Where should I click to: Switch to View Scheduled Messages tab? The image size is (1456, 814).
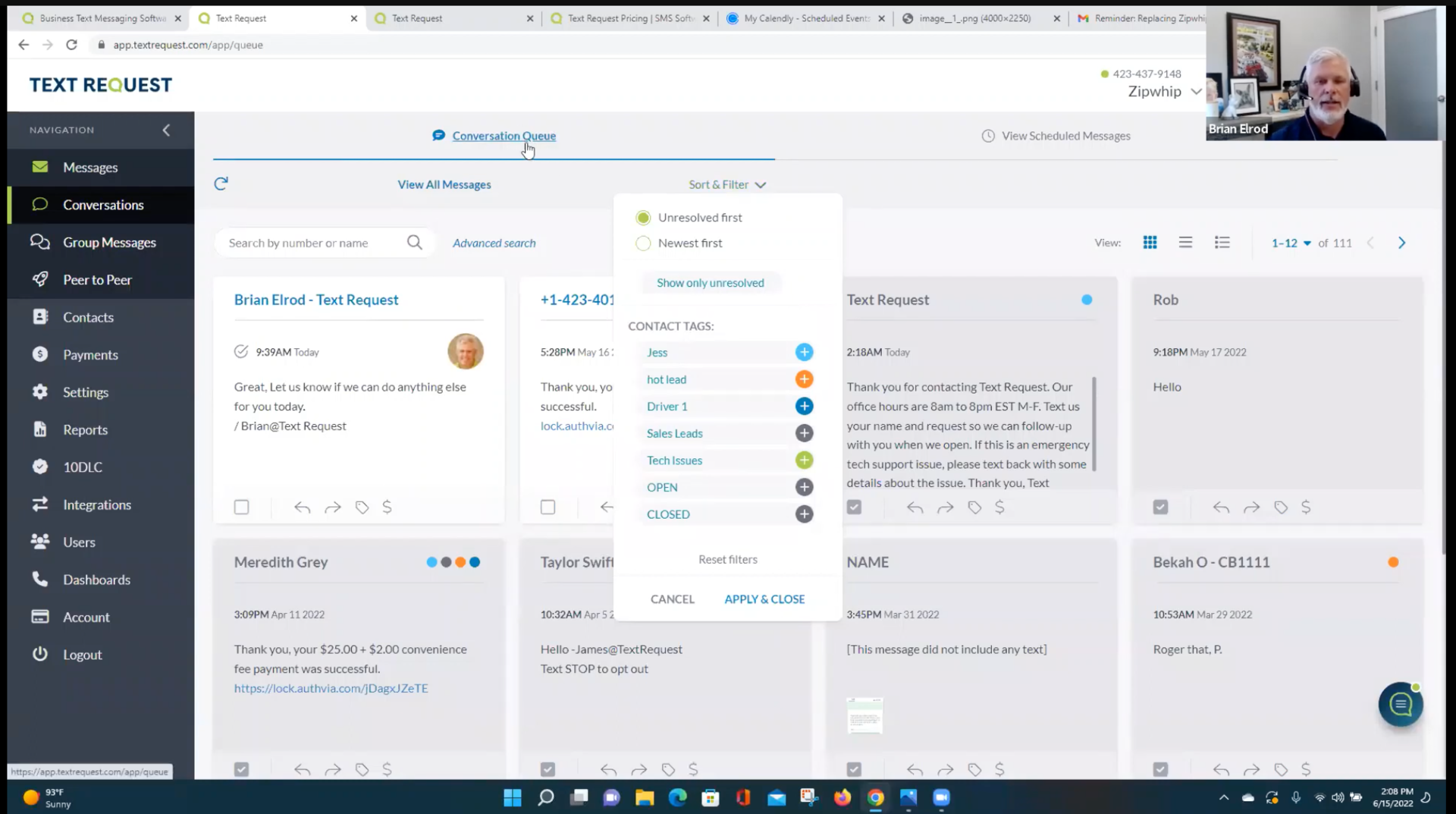pyautogui.click(x=1065, y=136)
